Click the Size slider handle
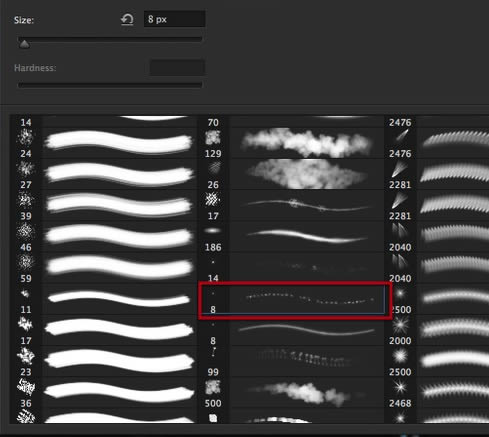Image resolution: width=489 pixels, height=437 pixels. coord(24,44)
